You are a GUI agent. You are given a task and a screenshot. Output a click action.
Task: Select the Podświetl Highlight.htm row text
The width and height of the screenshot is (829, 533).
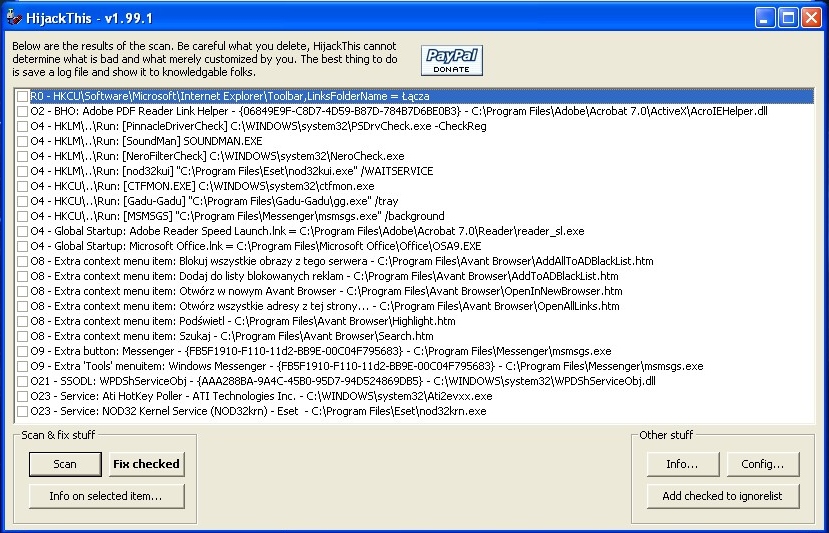243,321
